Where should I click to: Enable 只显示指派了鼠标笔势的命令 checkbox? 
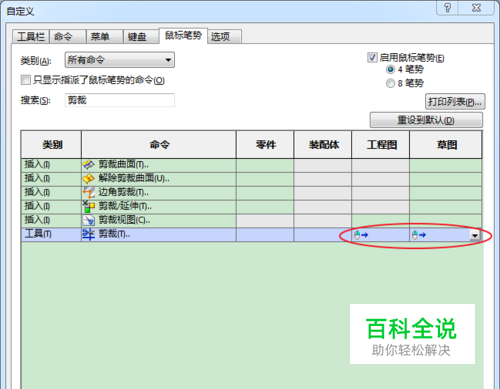(x=25, y=80)
